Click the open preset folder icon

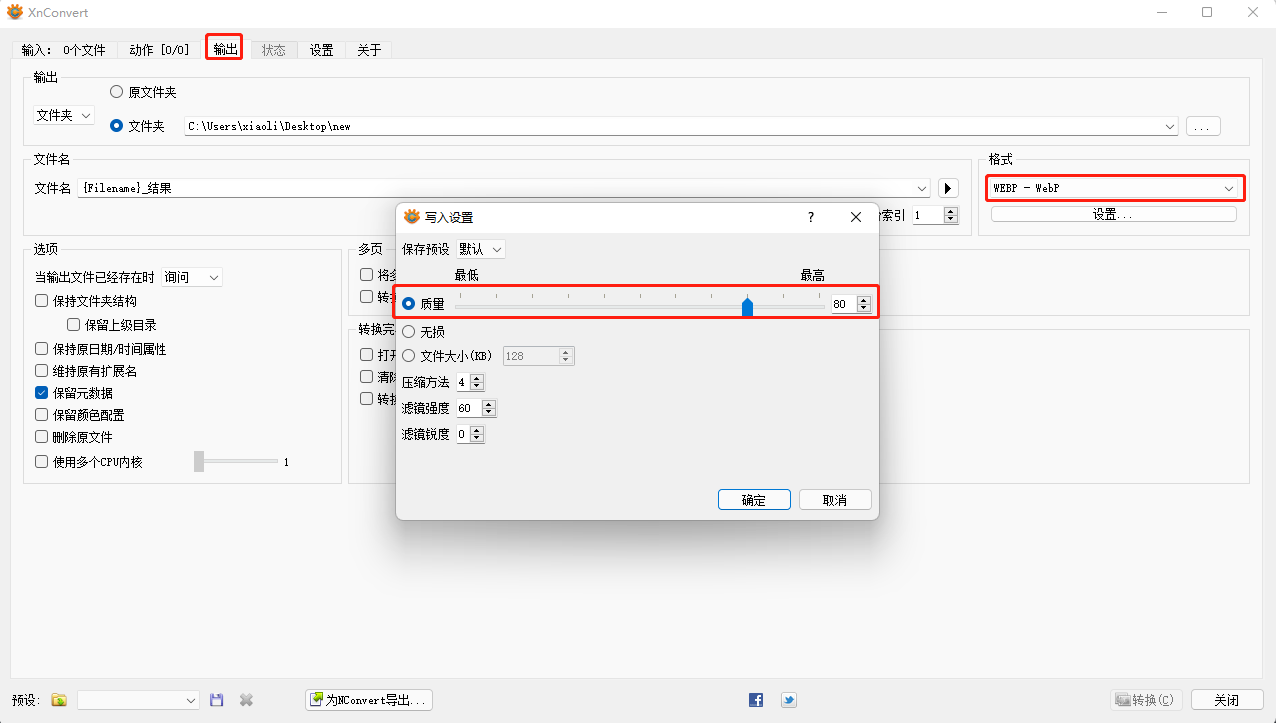pyautogui.click(x=59, y=700)
